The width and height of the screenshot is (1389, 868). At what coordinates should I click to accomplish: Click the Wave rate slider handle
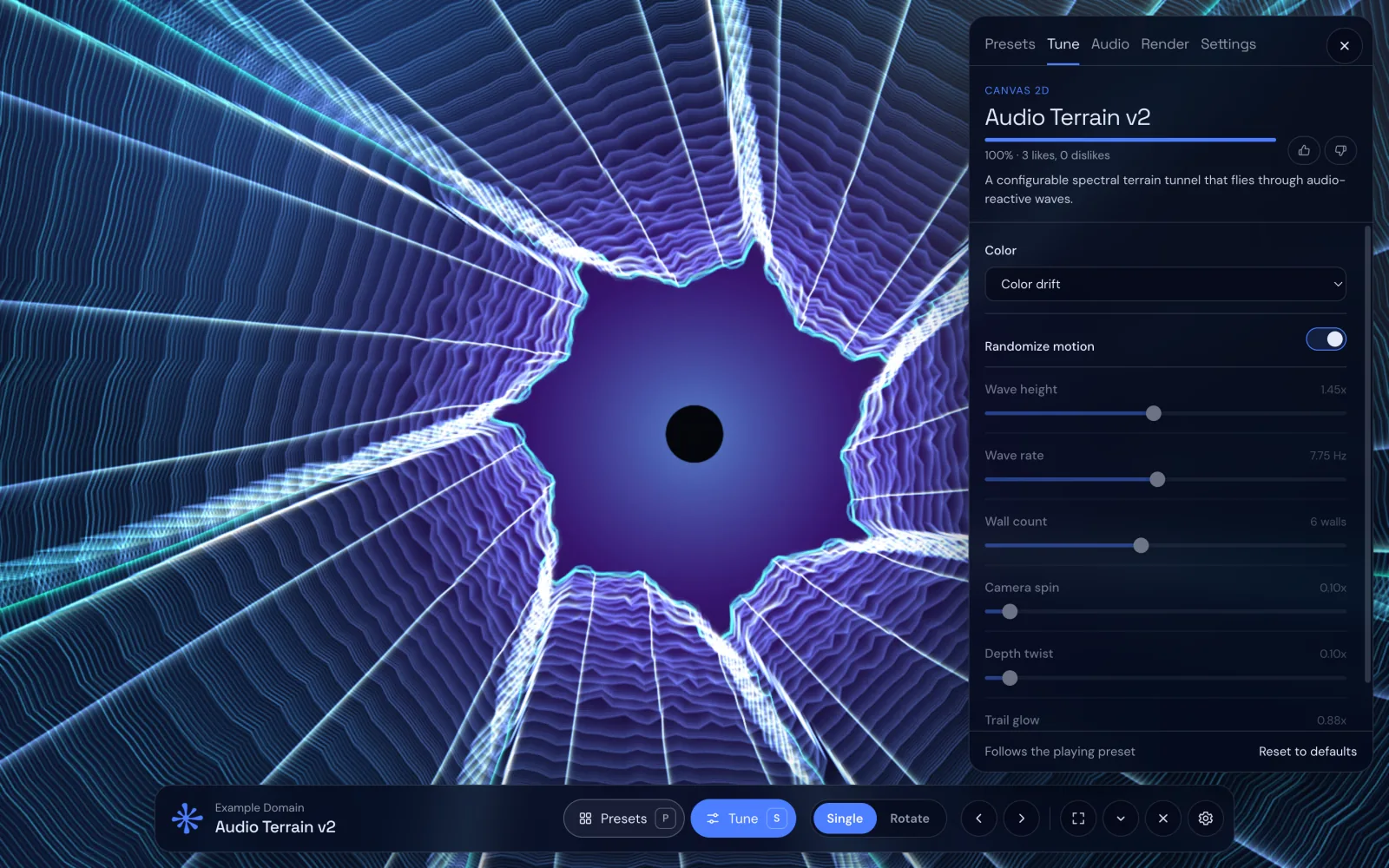(1157, 479)
